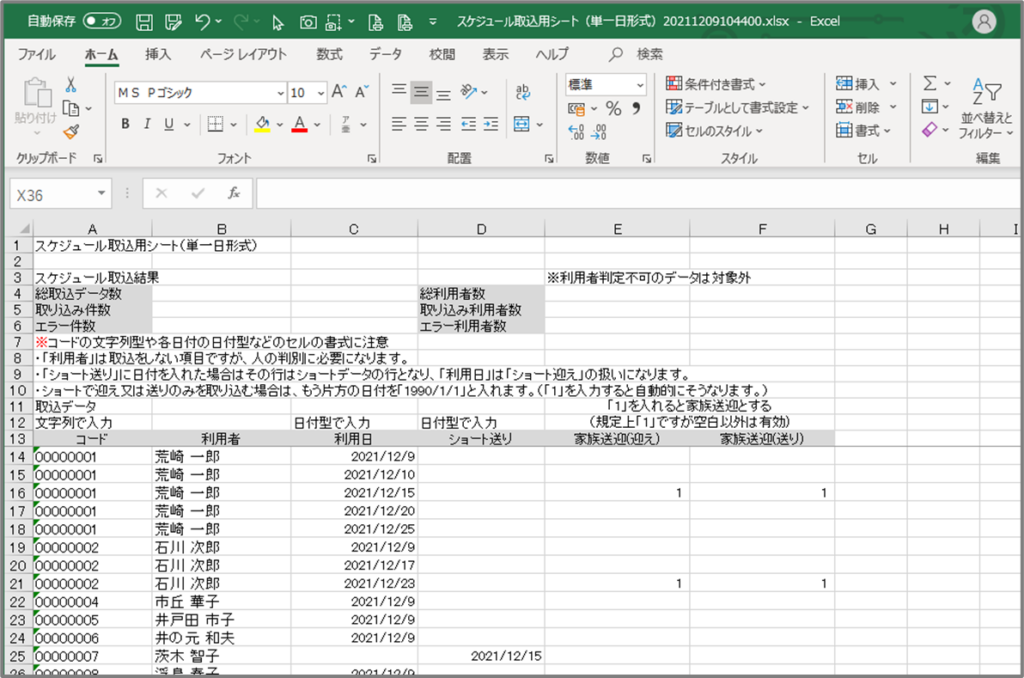Viewport: 1024px width, 678px height.
Task: Select the row 14 header
Action: pos(18,457)
